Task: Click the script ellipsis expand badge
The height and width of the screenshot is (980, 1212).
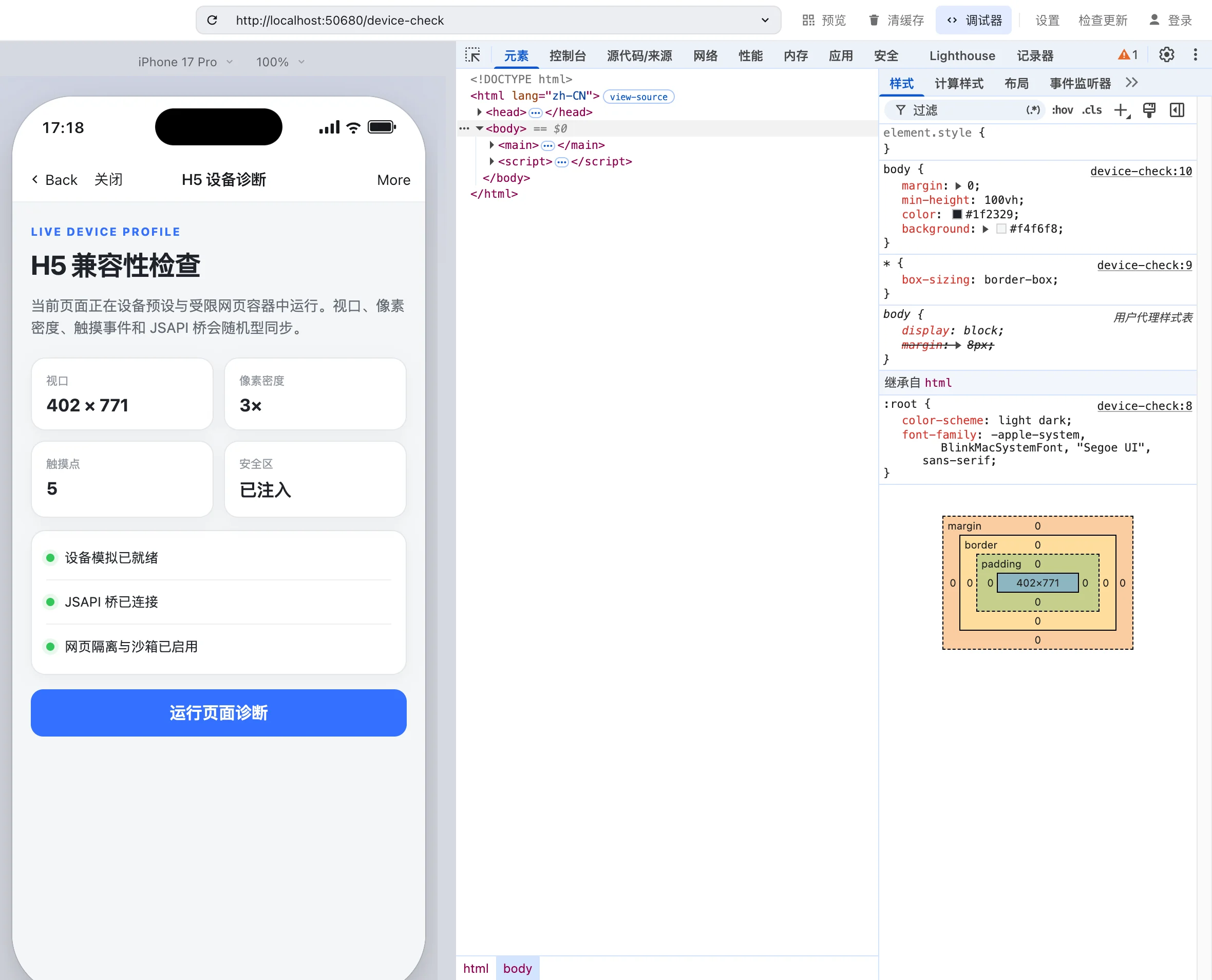Action: pyautogui.click(x=562, y=162)
